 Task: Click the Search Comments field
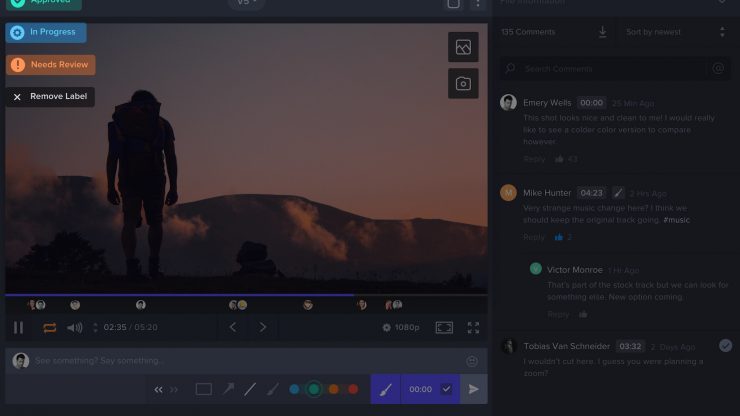coord(610,69)
